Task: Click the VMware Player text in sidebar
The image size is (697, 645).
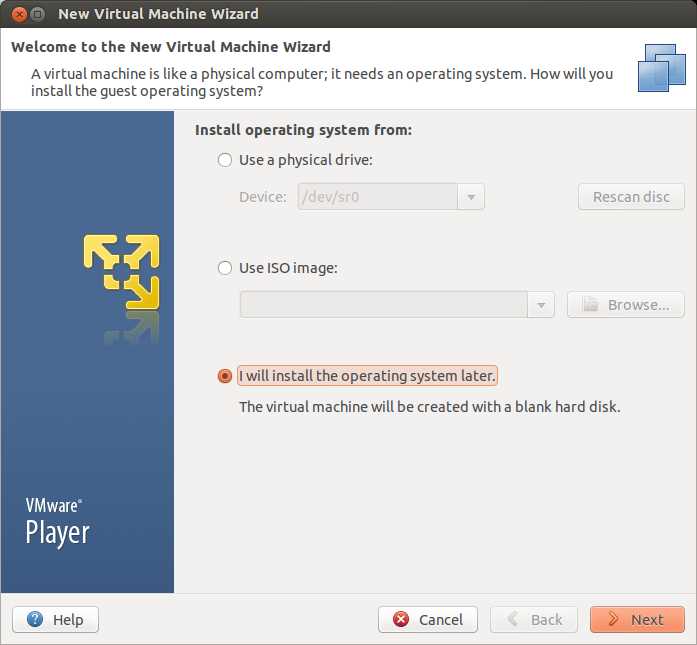Action: 57,522
